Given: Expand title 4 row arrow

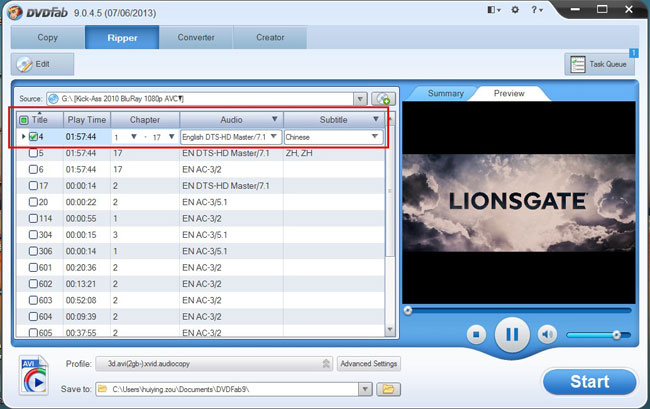Looking at the screenshot, I should click(x=23, y=136).
